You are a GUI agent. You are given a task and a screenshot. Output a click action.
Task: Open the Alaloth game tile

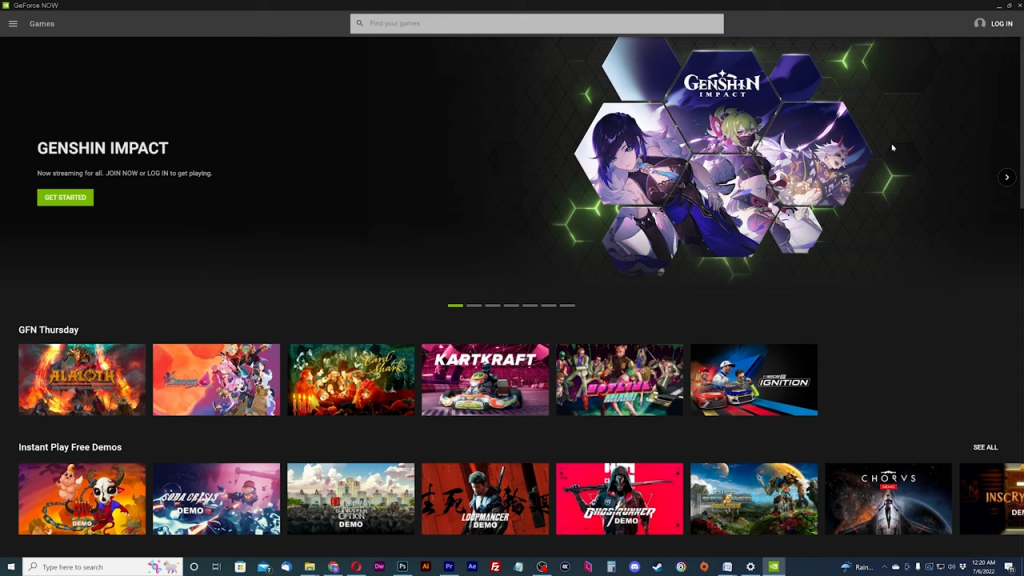click(x=82, y=379)
